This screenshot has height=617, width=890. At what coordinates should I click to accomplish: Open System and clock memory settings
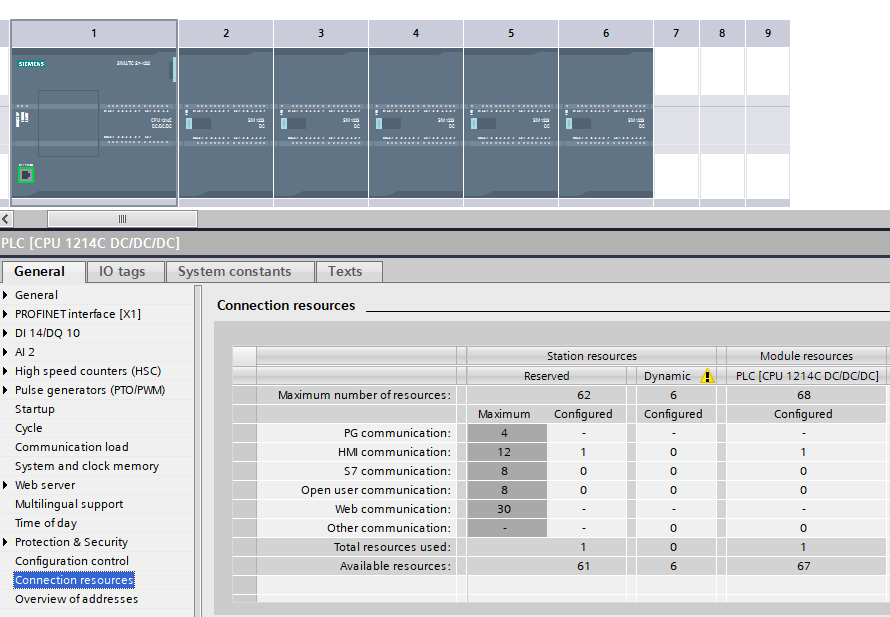pos(86,466)
